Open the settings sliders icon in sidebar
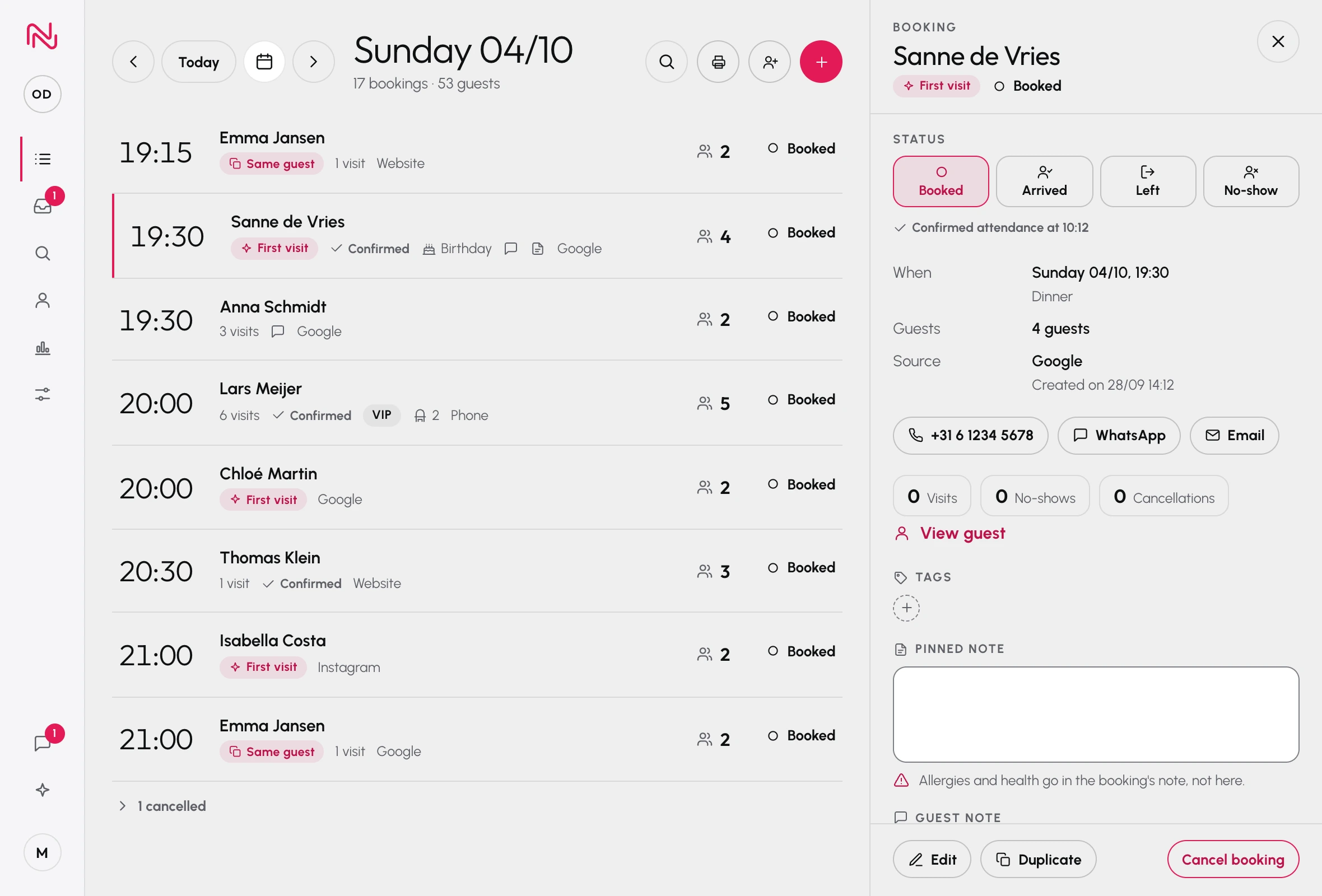 tap(43, 394)
